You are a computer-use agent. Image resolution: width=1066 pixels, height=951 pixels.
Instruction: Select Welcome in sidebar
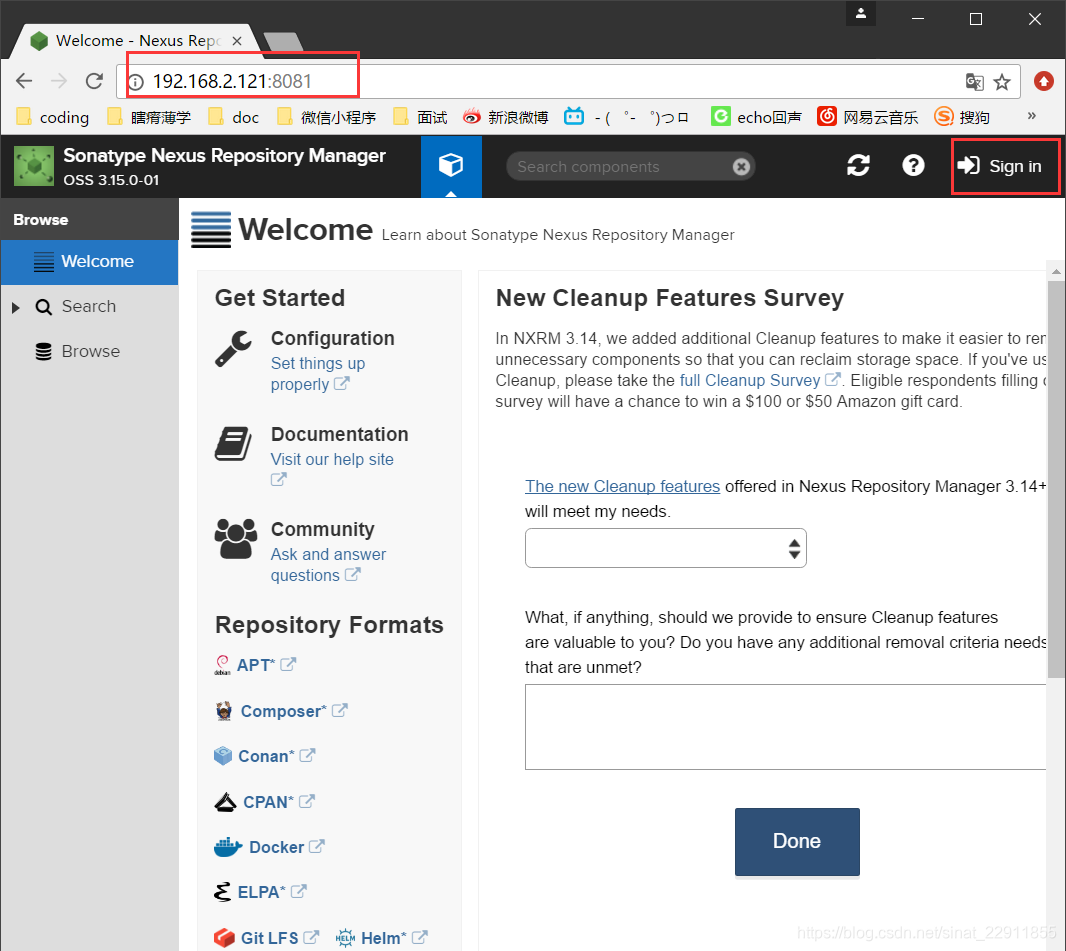89,262
